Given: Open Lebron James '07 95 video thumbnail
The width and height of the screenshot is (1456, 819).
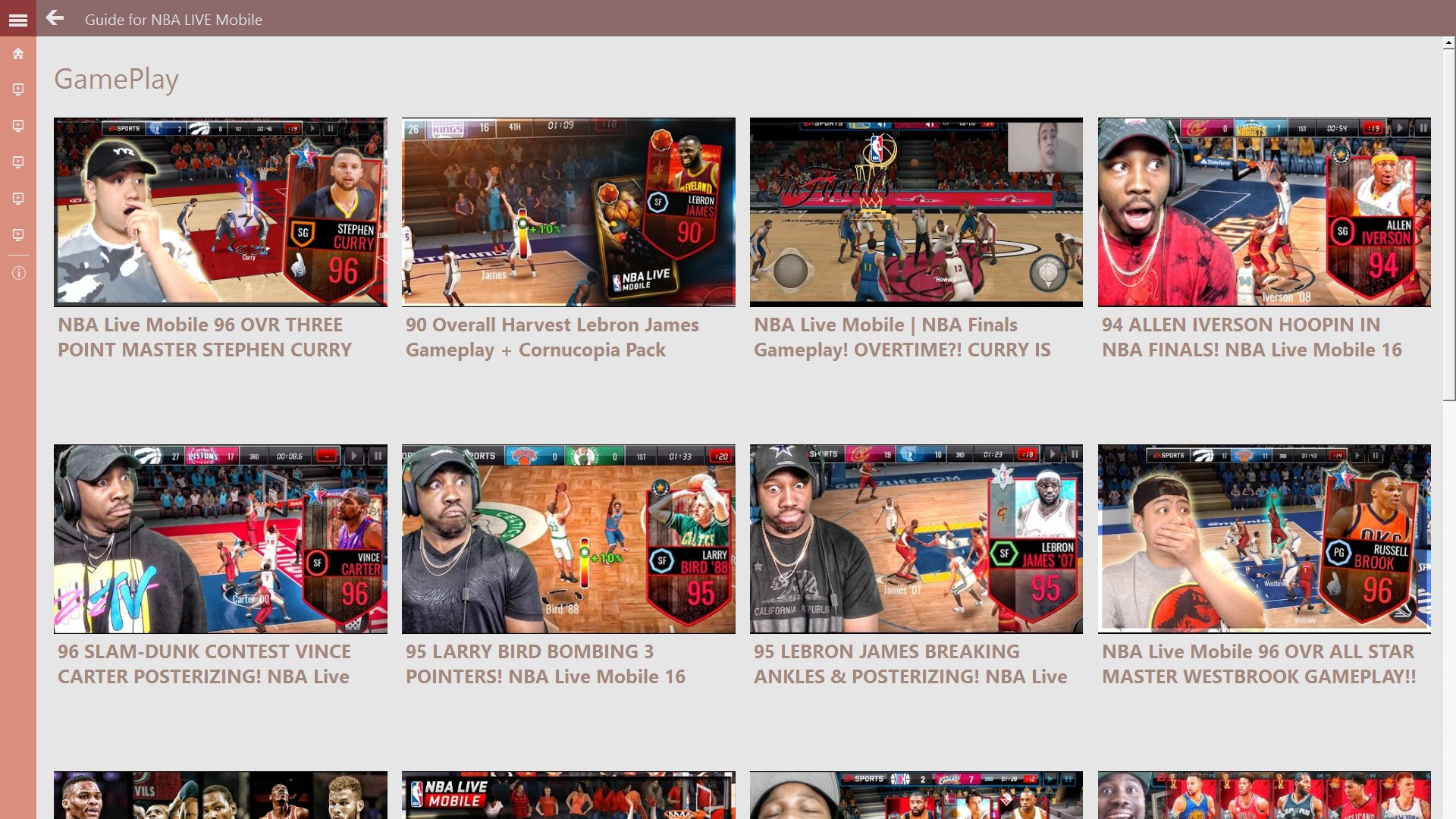Looking at the screenshot, I should point(916,539).
